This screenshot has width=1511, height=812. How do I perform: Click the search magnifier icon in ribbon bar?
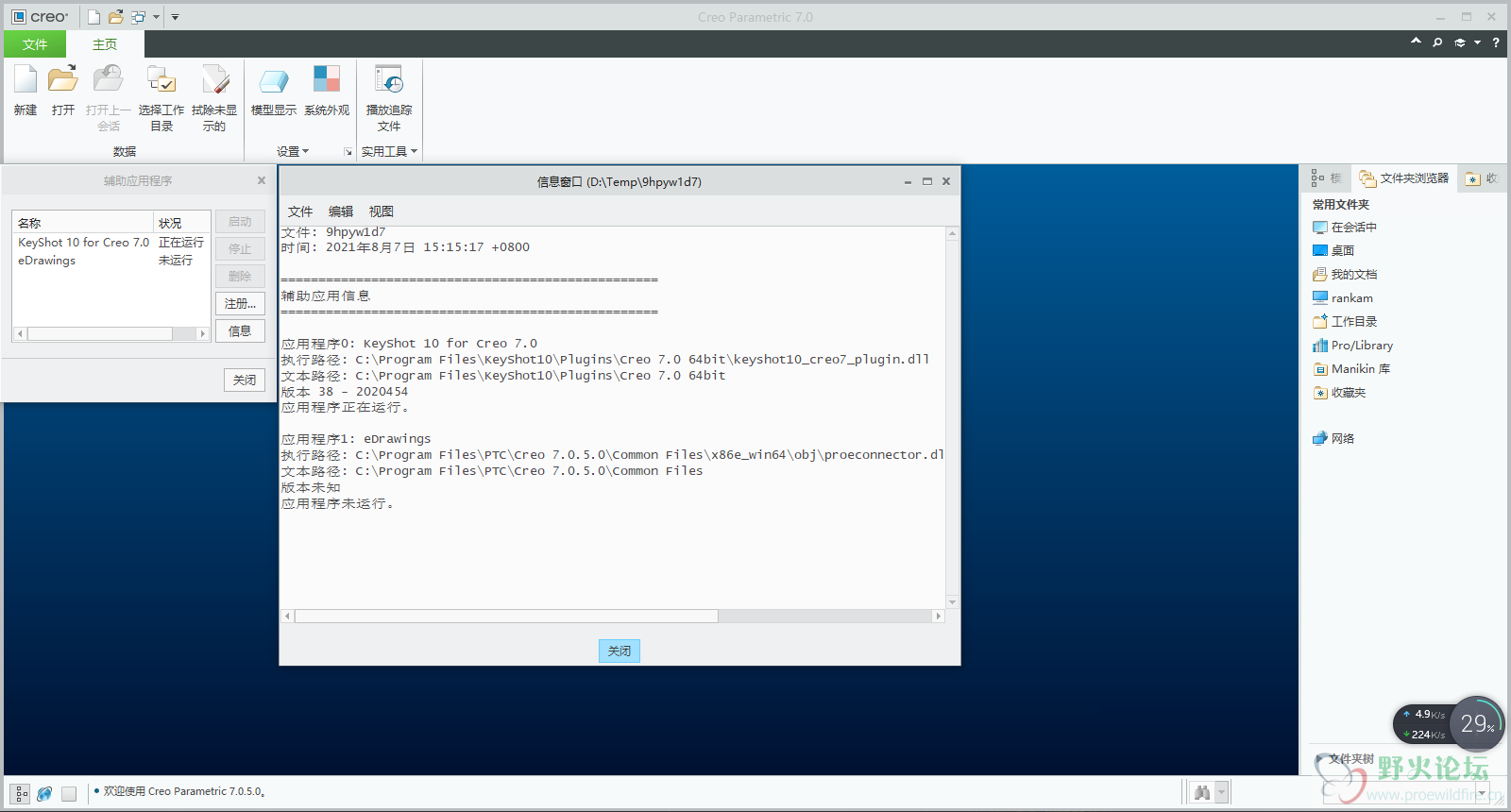[1437, 42]
